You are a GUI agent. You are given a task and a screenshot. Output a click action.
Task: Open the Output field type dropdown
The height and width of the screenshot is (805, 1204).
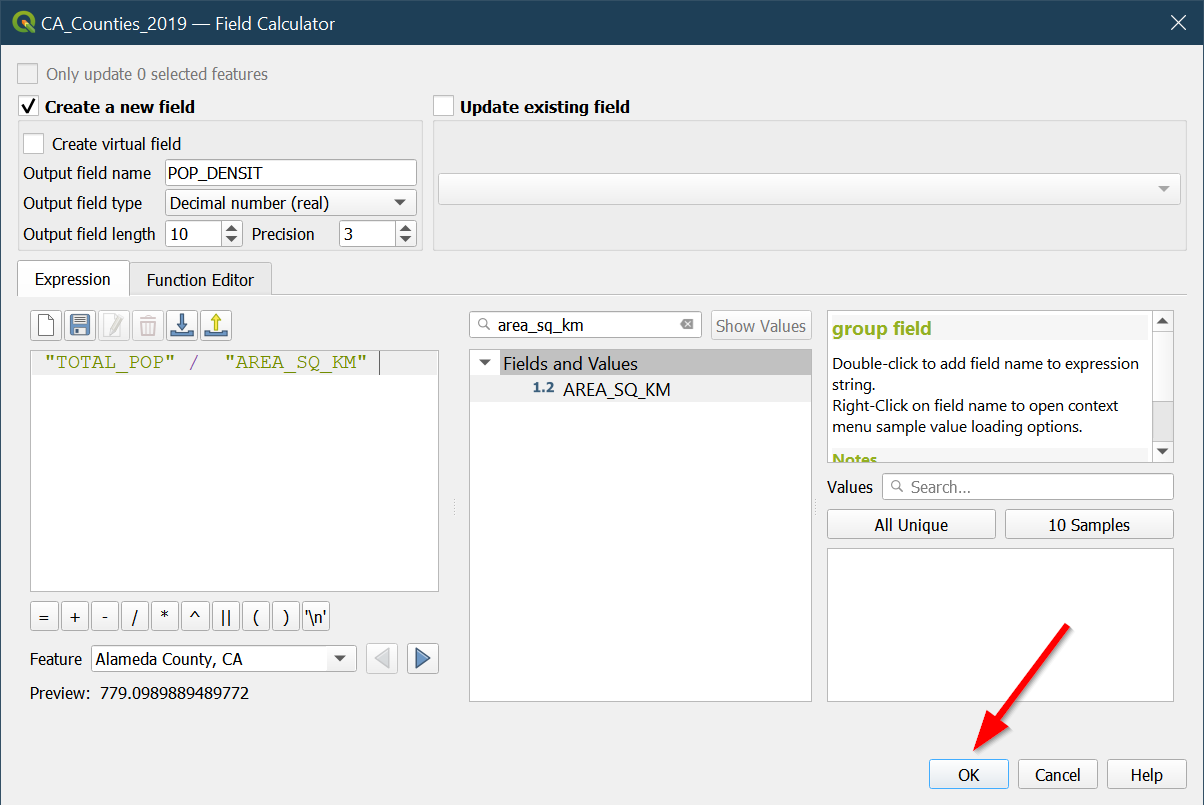click(x=290, y=203)
